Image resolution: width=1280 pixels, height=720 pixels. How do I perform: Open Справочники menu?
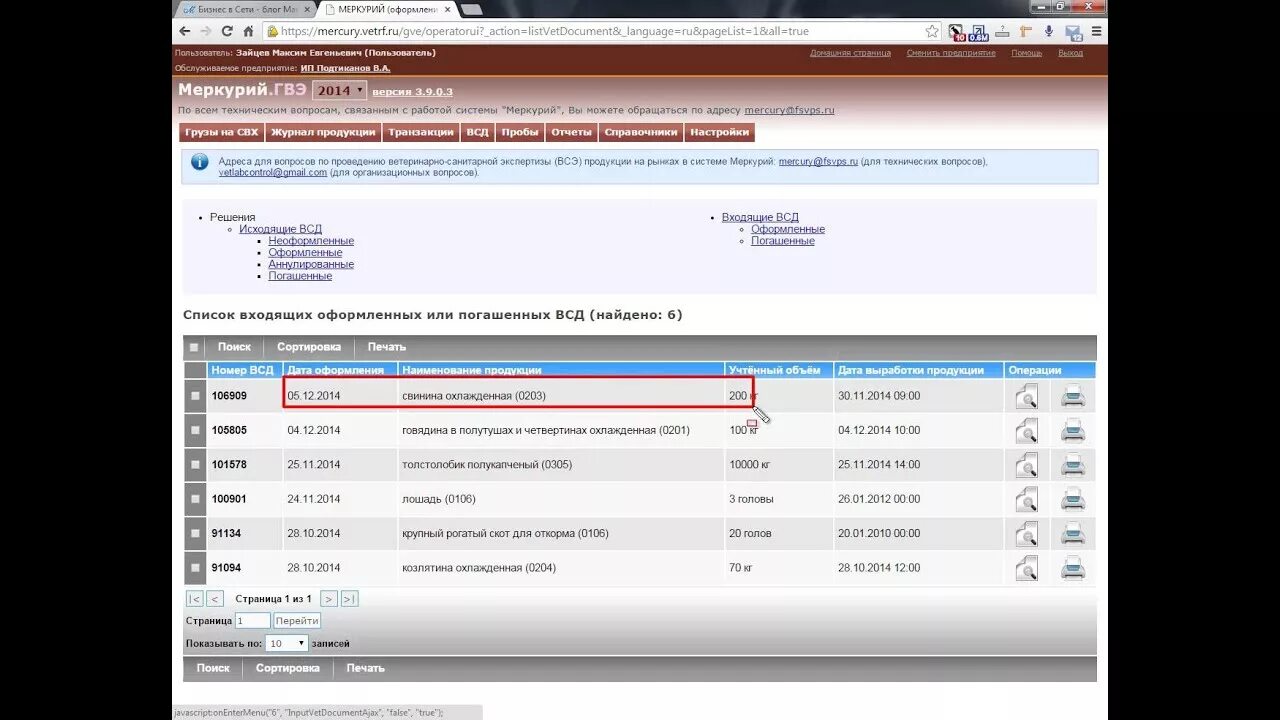tap(641, 132)
